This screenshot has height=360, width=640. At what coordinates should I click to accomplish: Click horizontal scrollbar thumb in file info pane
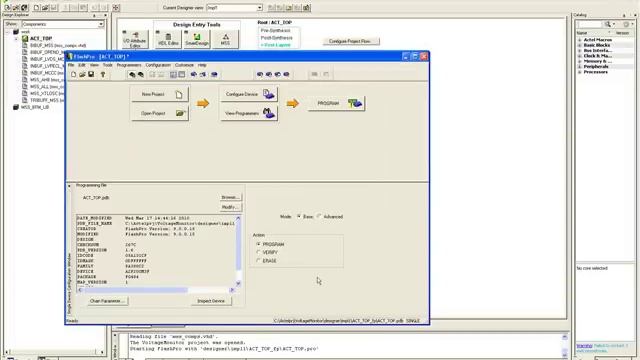pyautogui.click(x=135, y=290)
